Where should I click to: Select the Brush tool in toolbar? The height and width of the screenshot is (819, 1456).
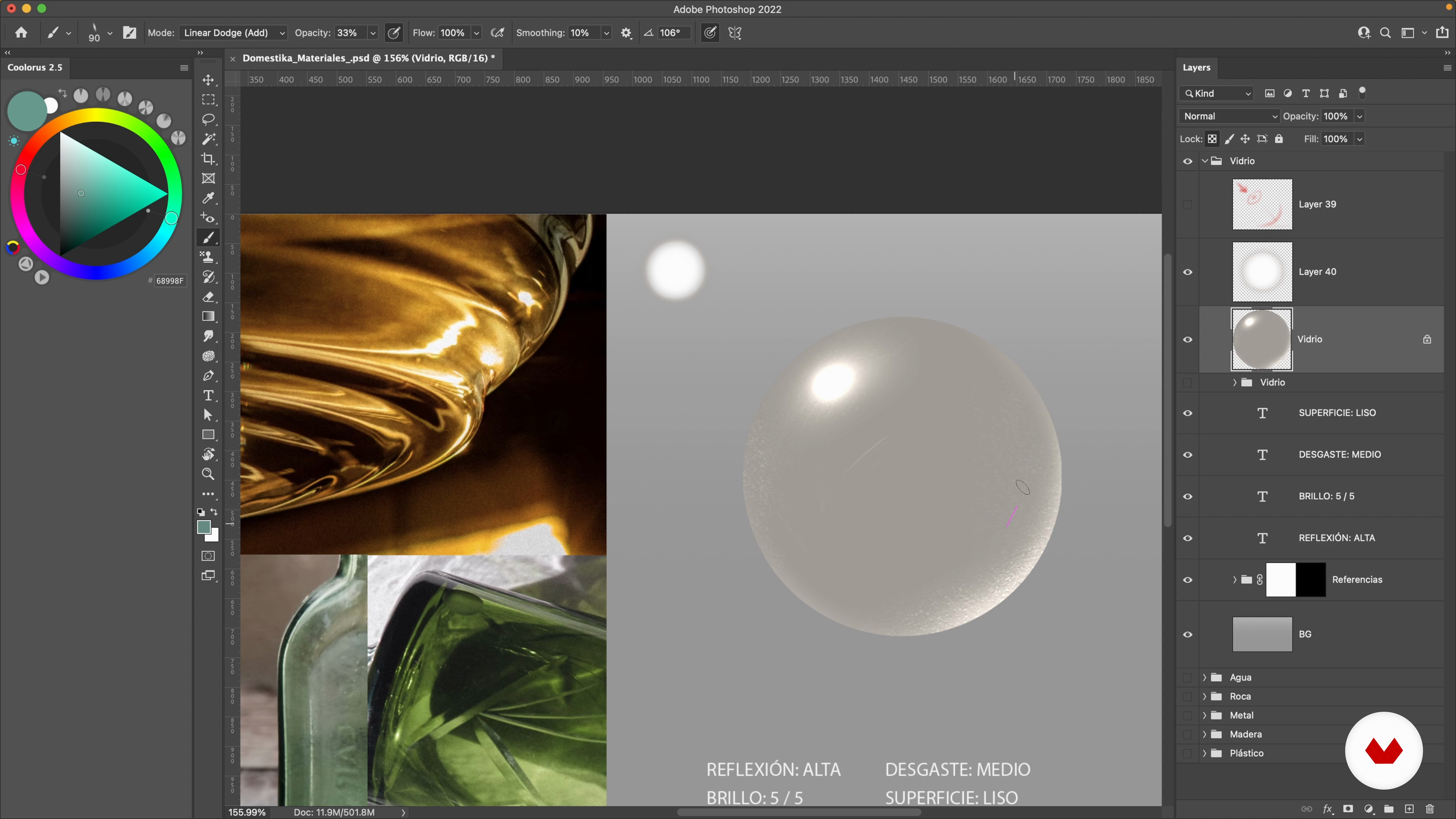point(209,237)
